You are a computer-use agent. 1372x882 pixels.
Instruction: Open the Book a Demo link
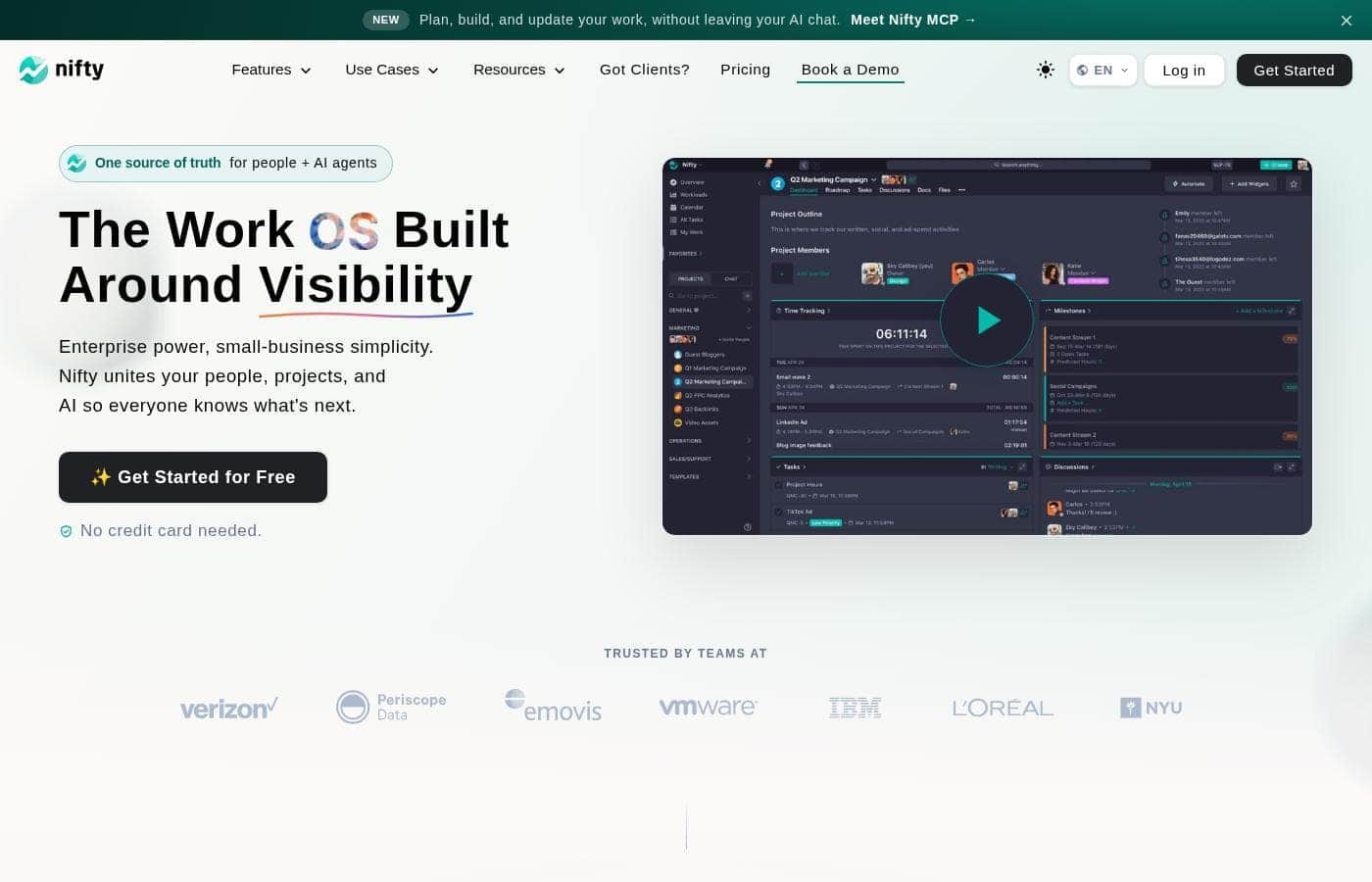[x=850, y=70]
